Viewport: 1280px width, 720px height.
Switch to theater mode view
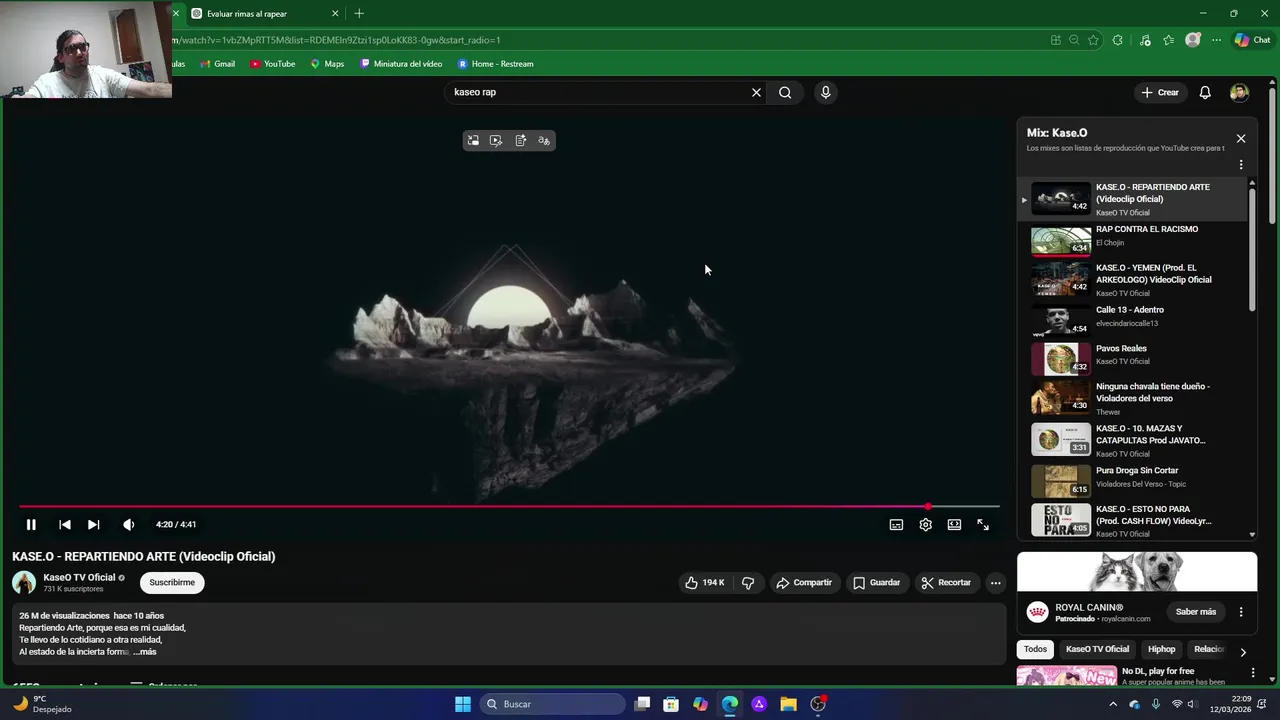(954, 524)
